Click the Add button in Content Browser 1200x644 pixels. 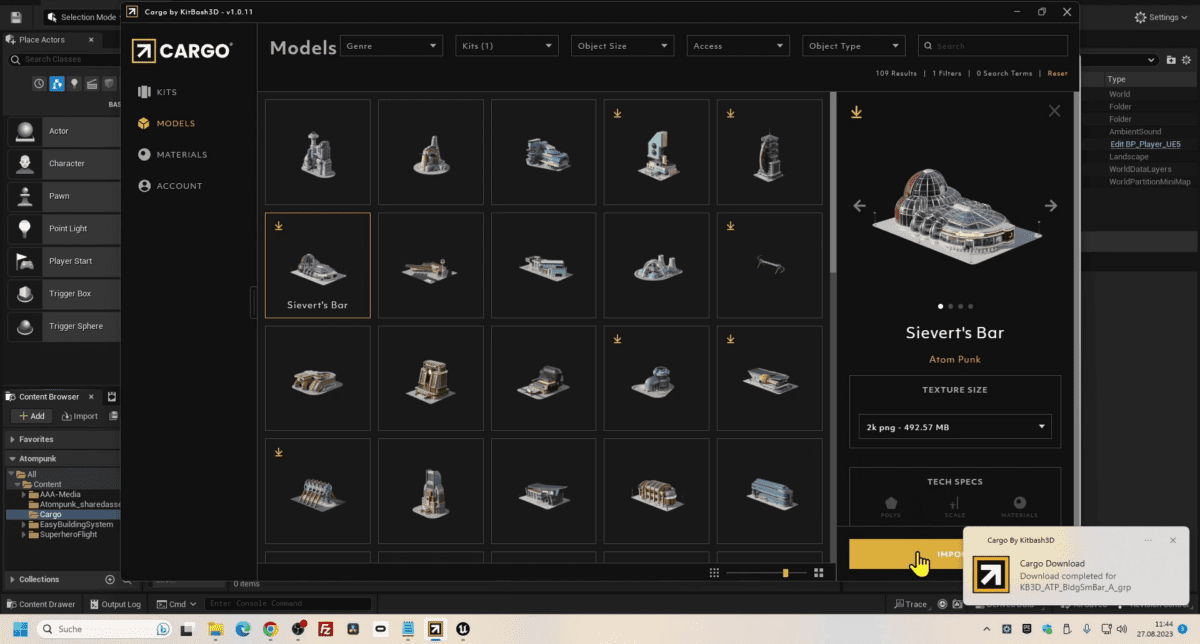tap(31, 416)
